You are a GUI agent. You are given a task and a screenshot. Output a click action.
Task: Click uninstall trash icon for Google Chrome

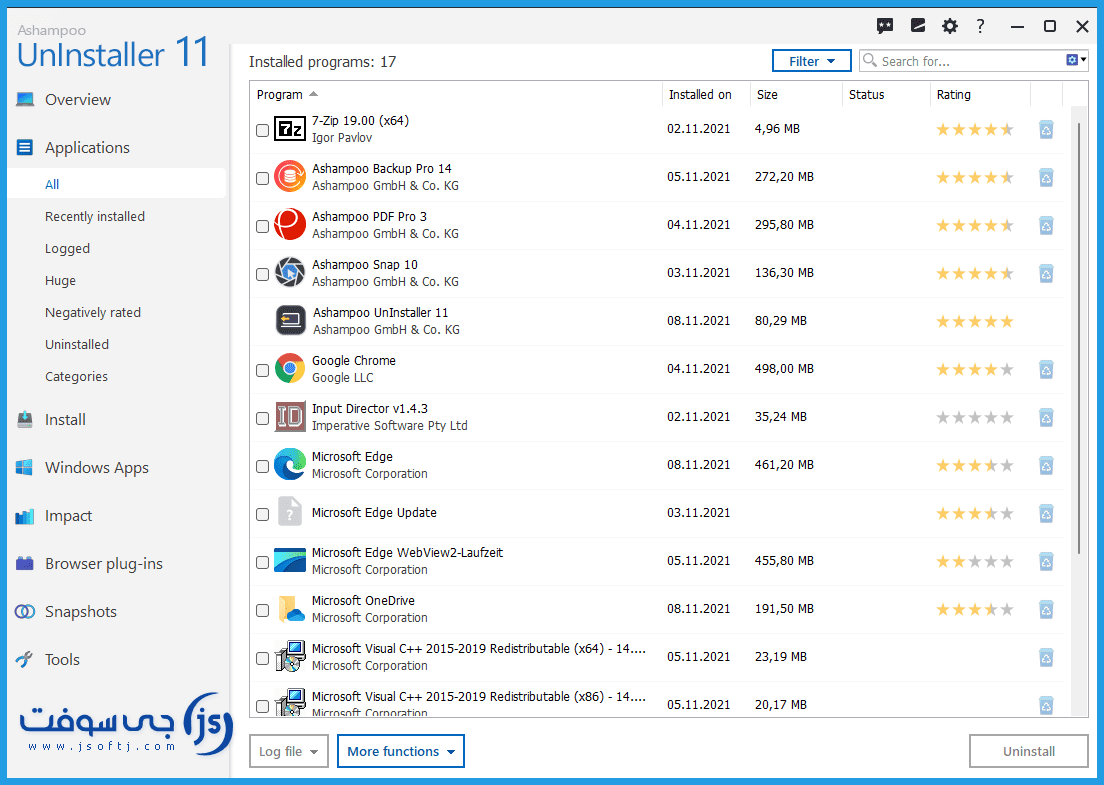click(1046, 370)
